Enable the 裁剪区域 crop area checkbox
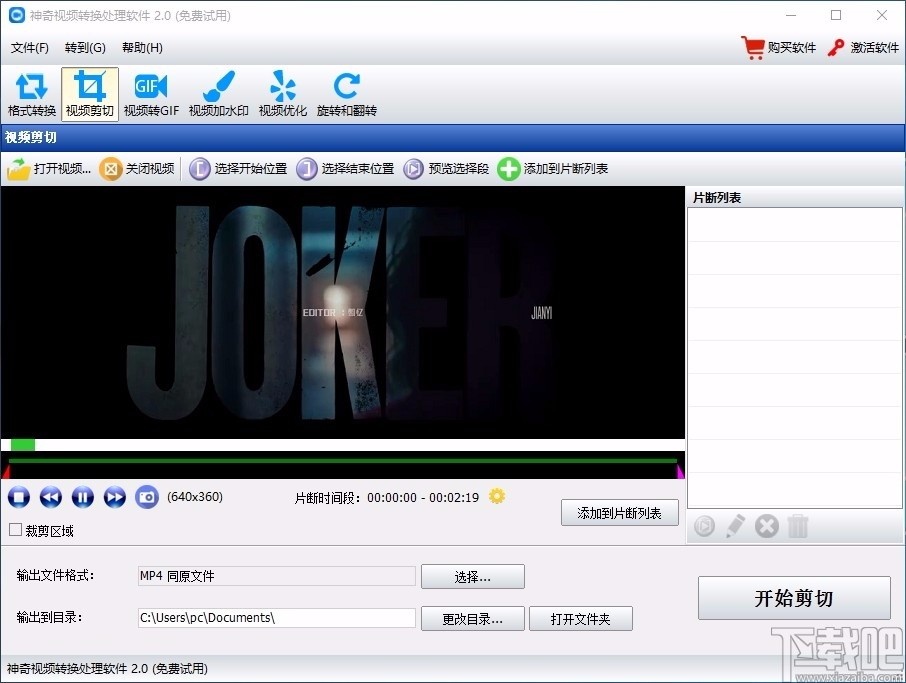 tap(16, 530)
